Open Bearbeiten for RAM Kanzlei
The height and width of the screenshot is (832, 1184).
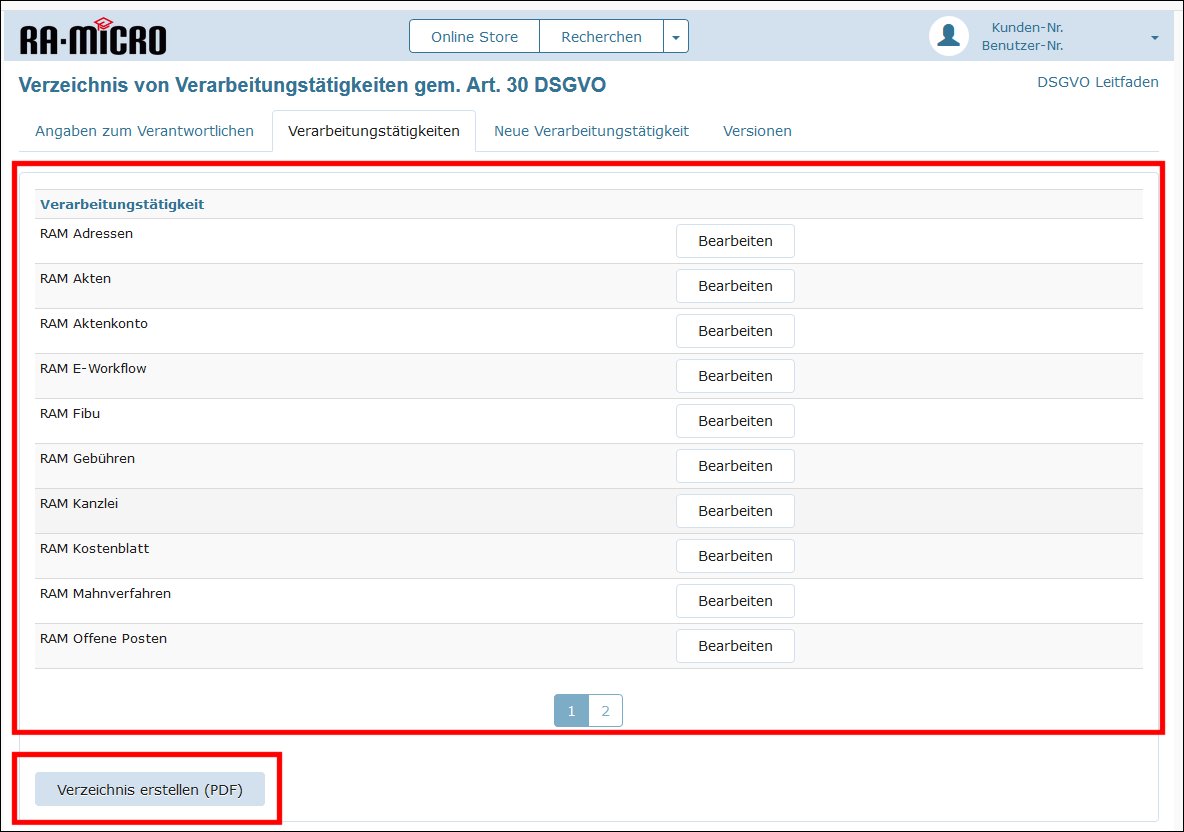tap(735, 511)
